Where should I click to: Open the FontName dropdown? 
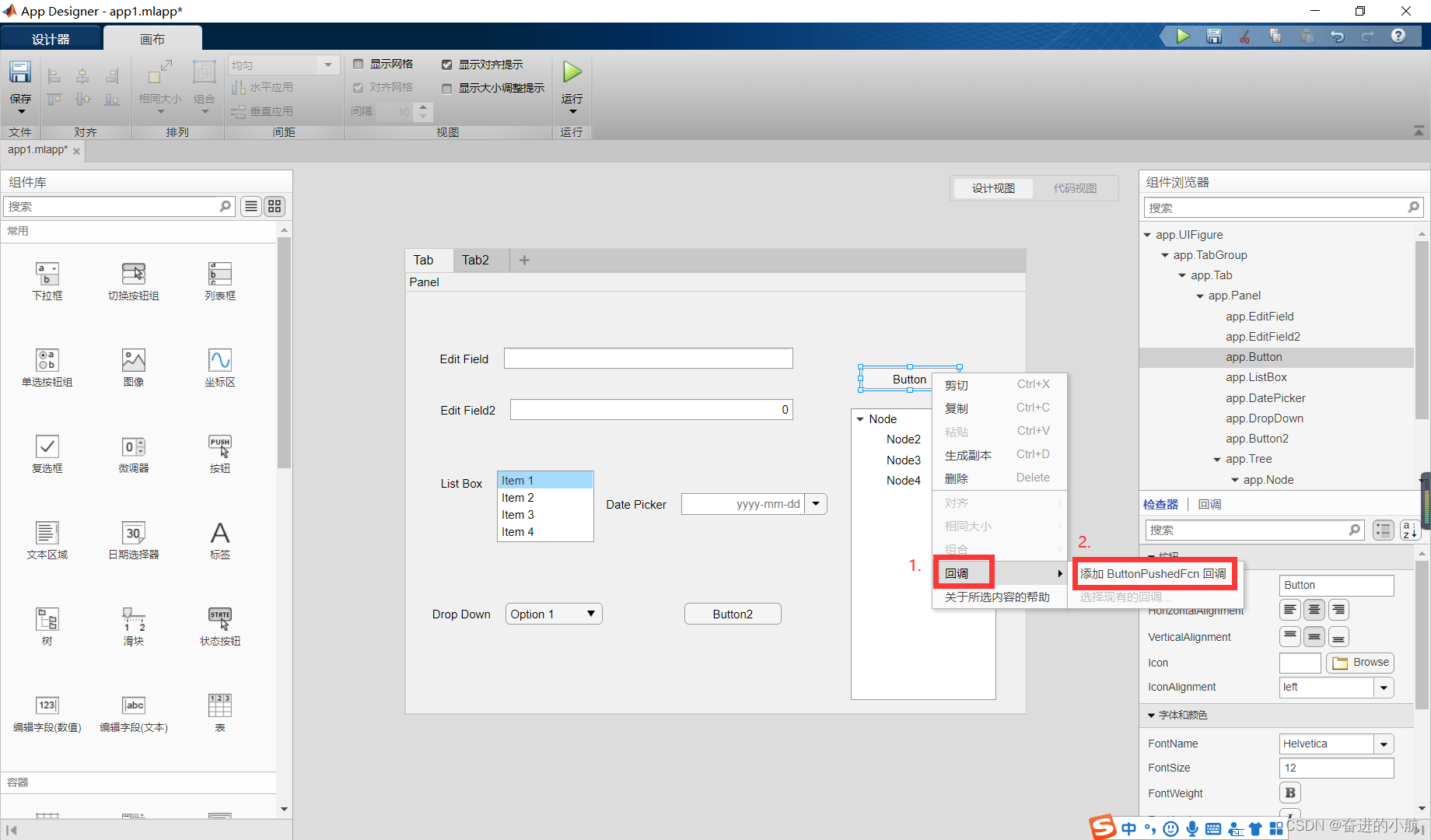(x=1384, y=744)
